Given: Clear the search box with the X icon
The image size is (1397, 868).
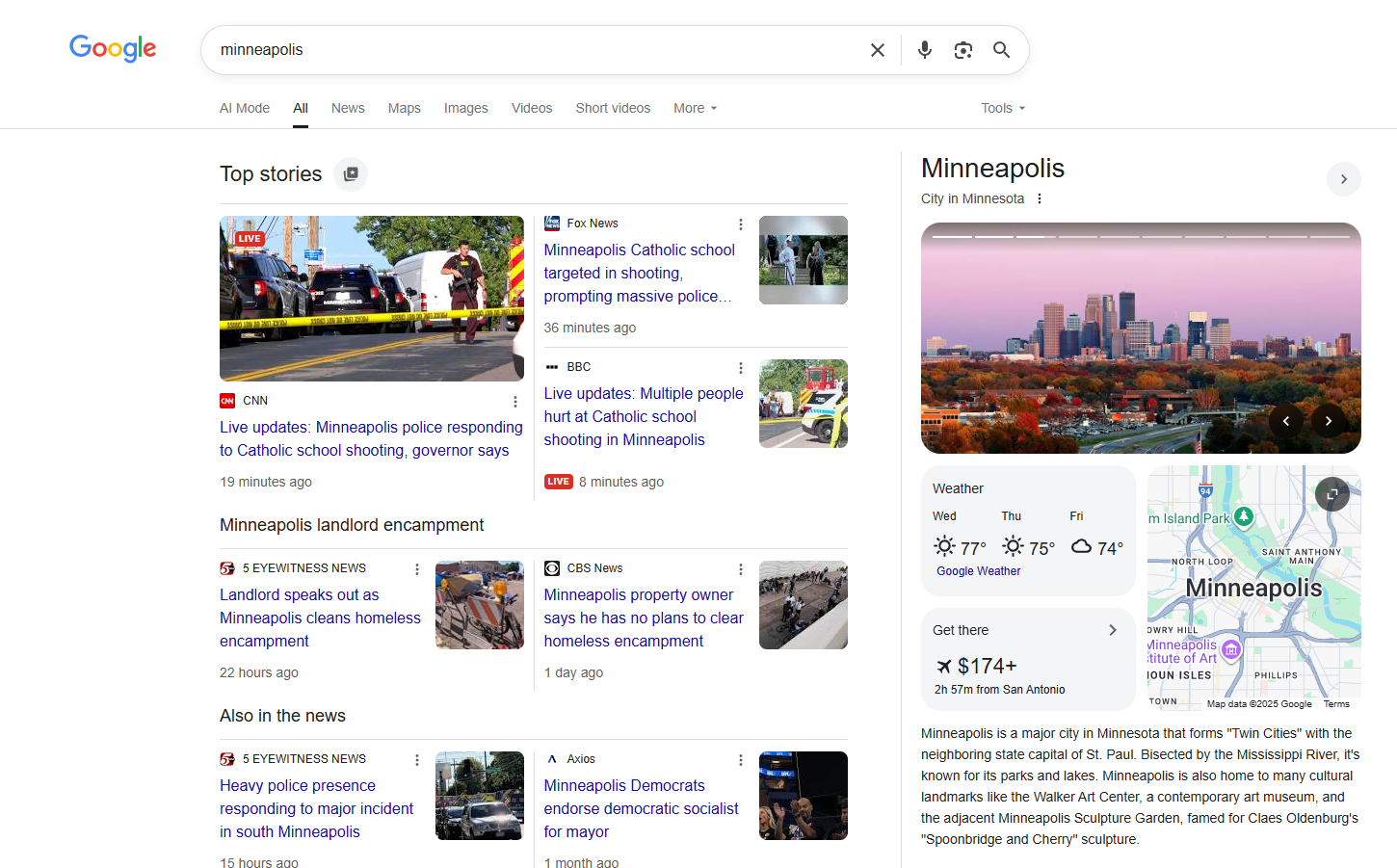Looking at the screenshot, I should pos(878,50).
